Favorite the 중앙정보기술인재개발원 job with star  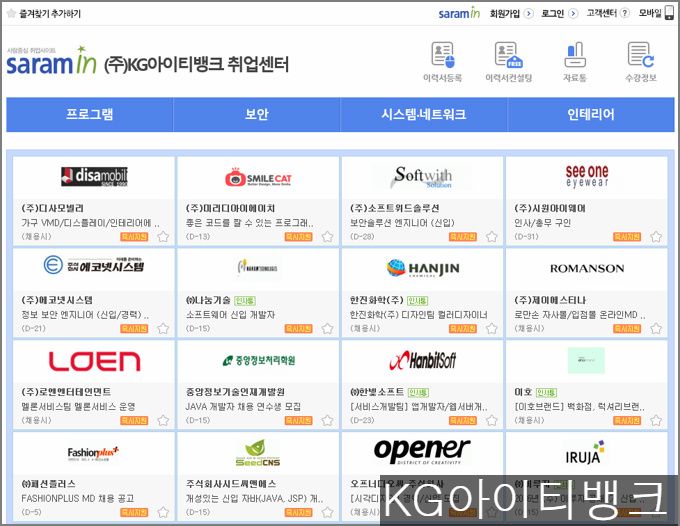(327, 421)
